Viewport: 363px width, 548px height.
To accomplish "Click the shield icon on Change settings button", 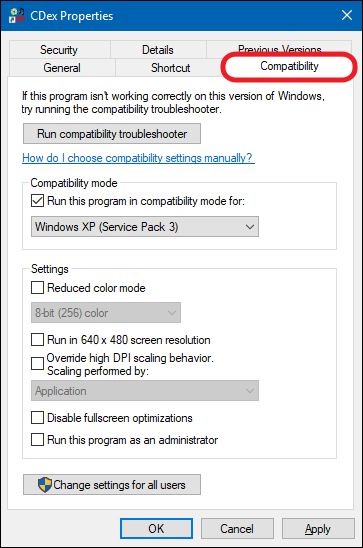I will pos(45,485).
